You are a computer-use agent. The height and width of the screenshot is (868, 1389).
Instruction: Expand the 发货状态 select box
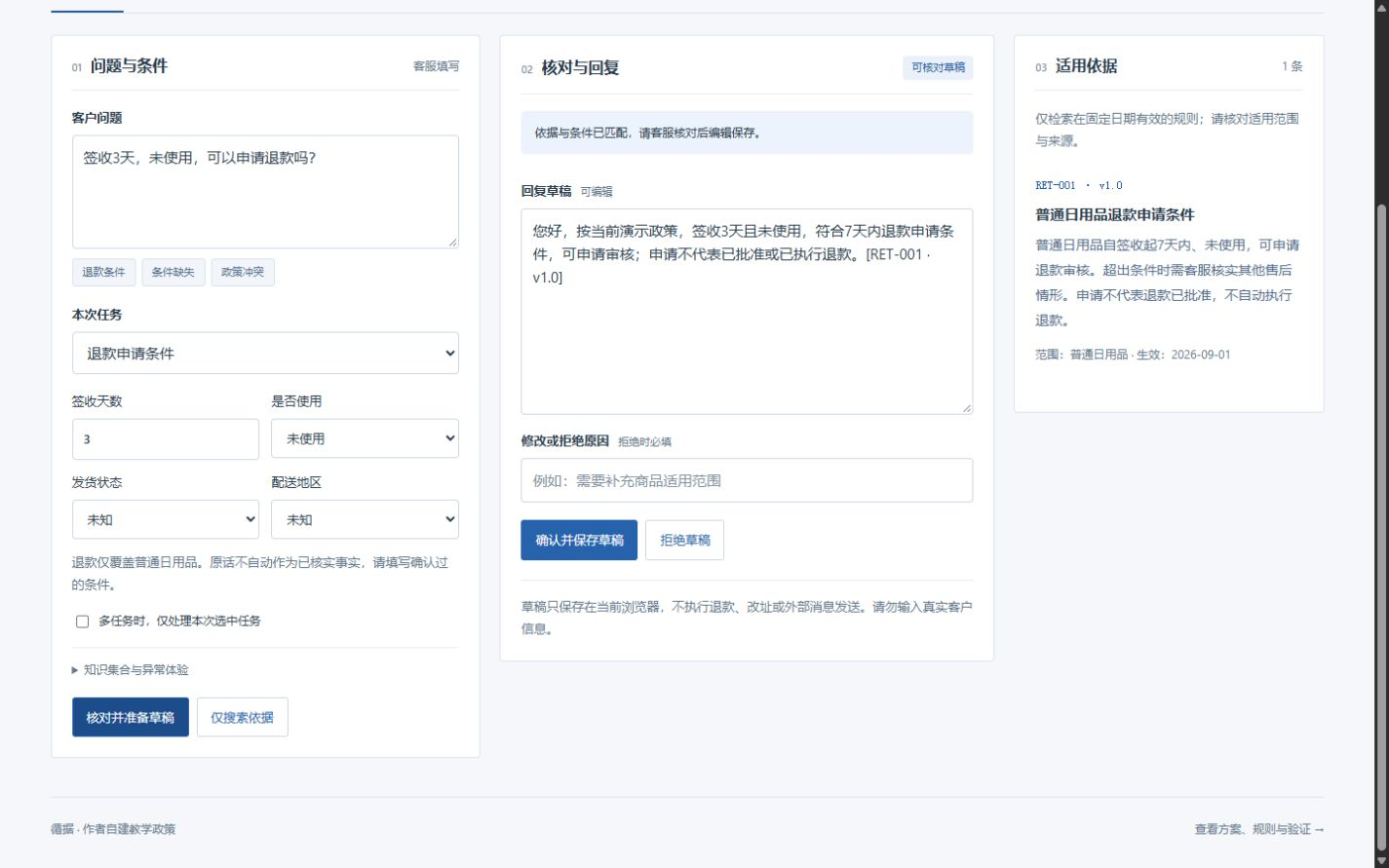166,520
